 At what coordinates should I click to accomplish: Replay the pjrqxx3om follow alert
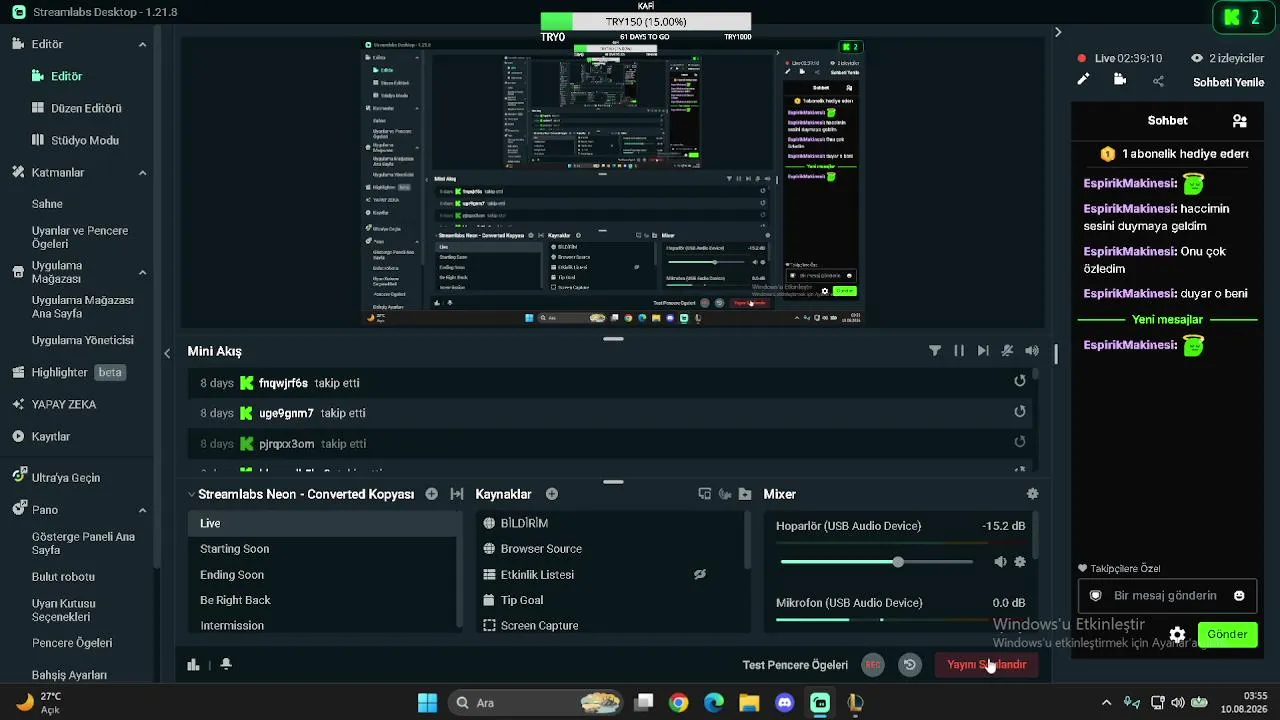click(1020, 442)
